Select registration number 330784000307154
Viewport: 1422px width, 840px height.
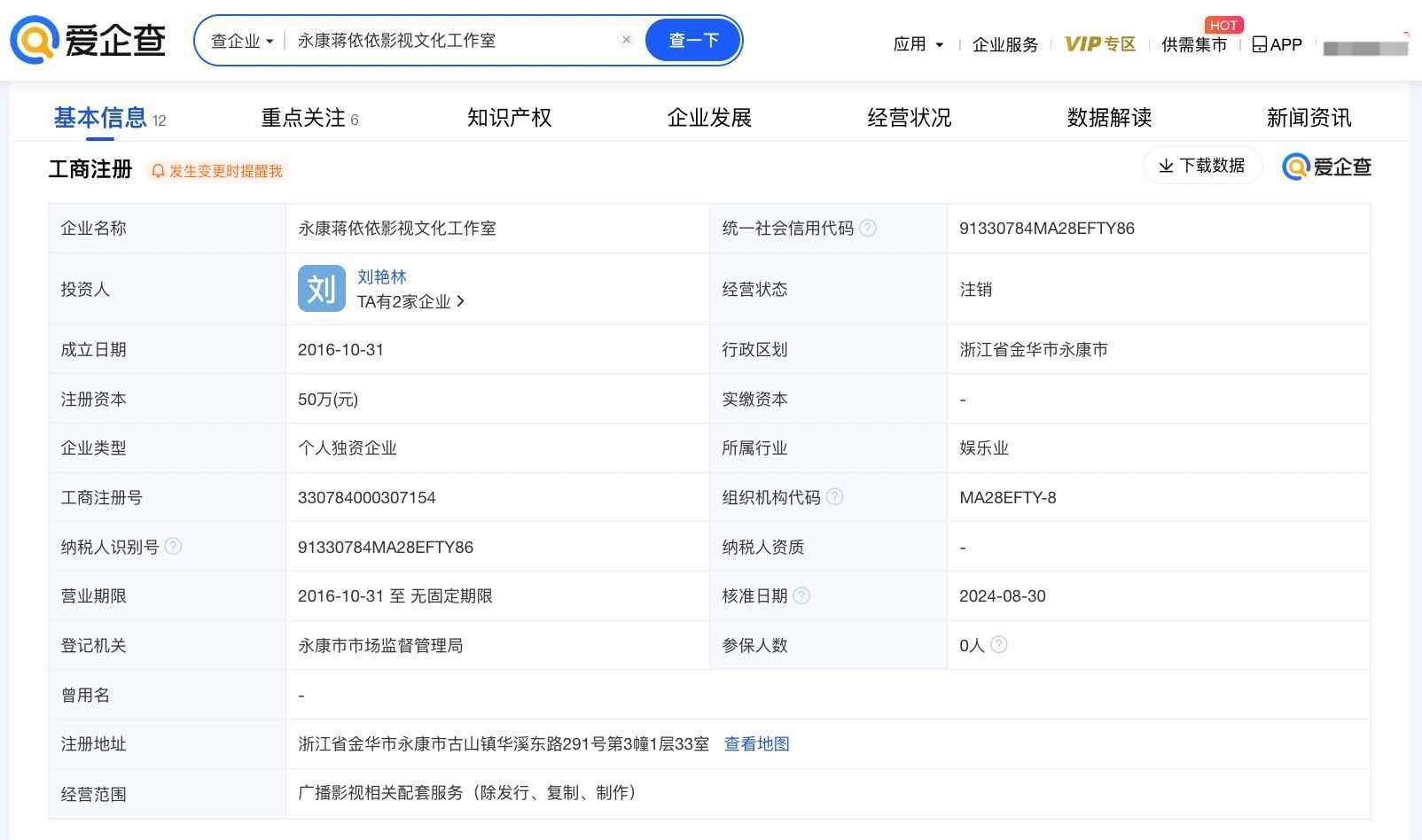pos(366,498)
